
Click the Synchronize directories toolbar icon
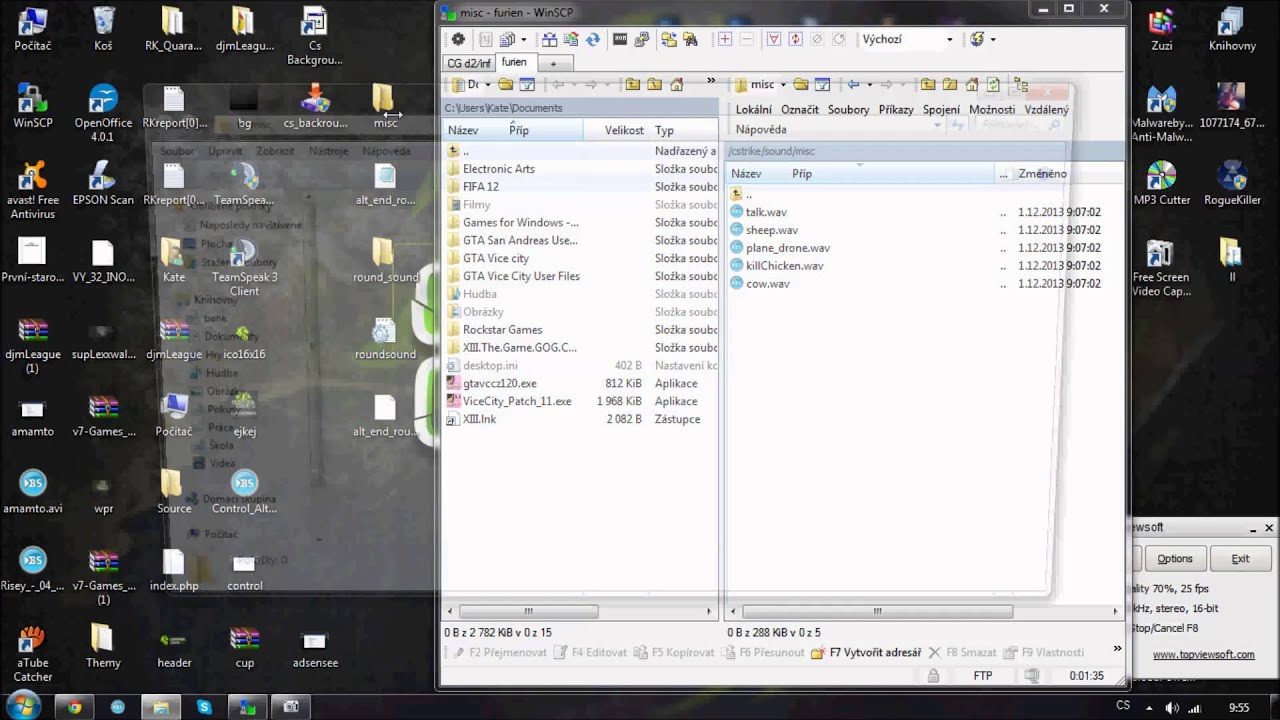pyautogui.click(x=571, y=39)
